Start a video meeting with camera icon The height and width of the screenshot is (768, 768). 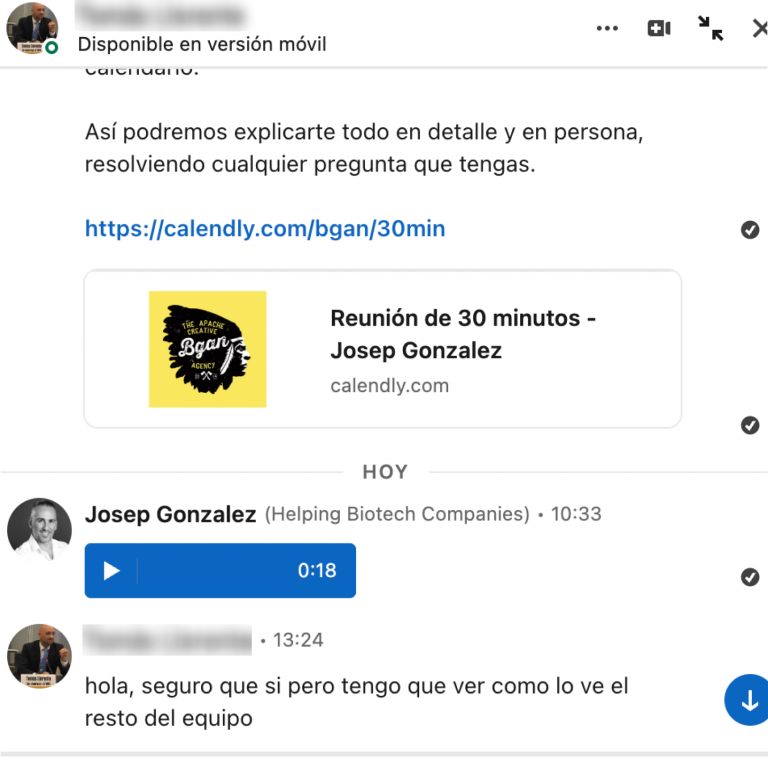pyautogui.click(x=659, y=28)
